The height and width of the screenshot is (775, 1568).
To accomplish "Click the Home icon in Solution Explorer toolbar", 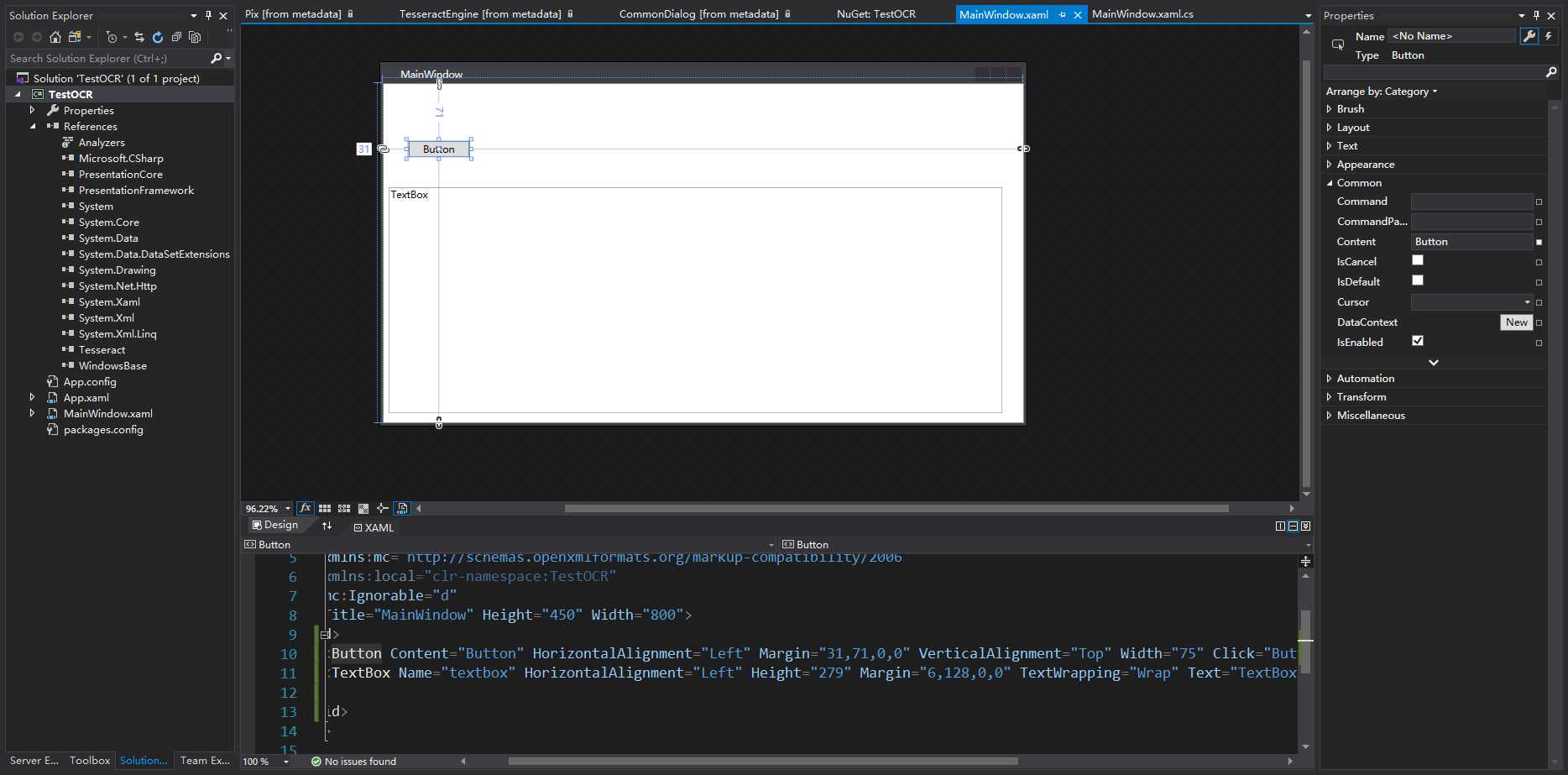I will (x=55, y=37).
